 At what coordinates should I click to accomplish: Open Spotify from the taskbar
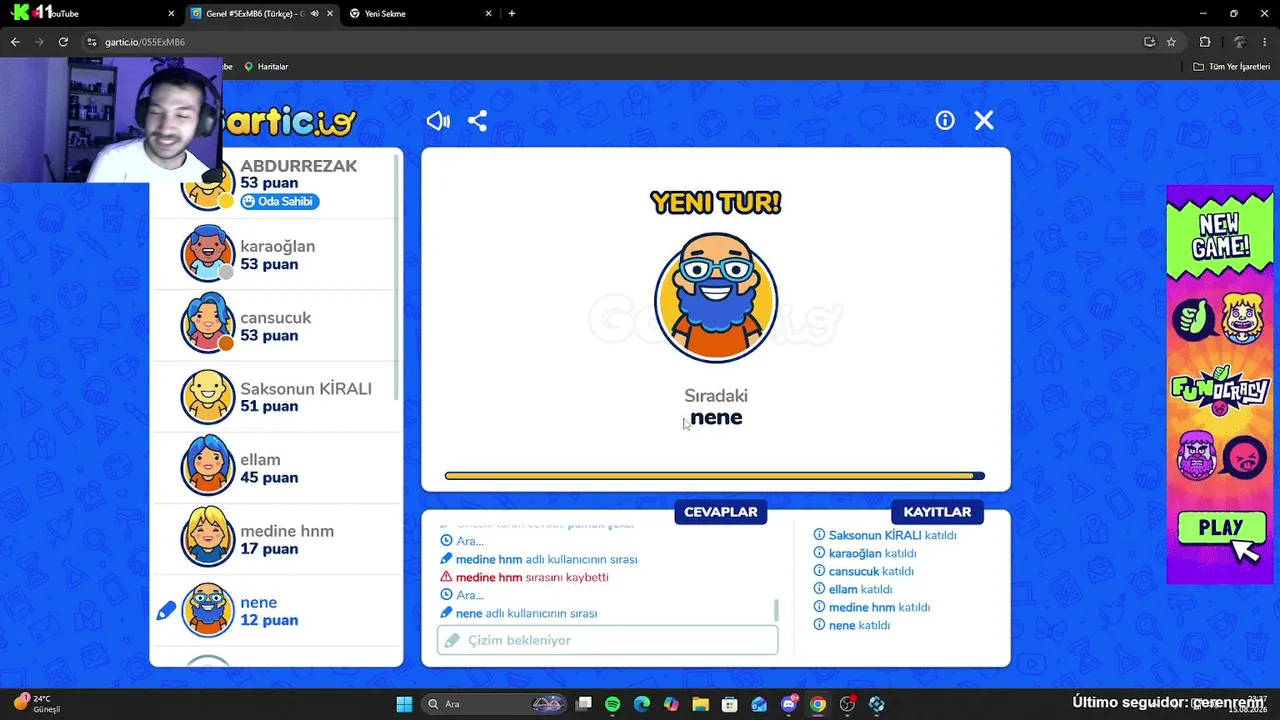[612, 704]
